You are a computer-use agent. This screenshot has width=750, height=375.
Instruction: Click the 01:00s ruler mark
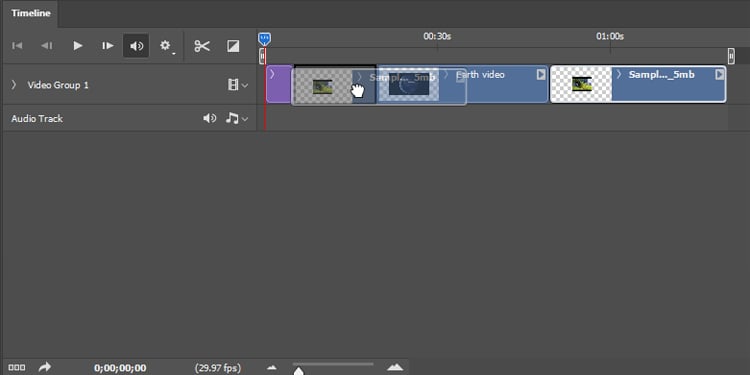click(610, 36)
